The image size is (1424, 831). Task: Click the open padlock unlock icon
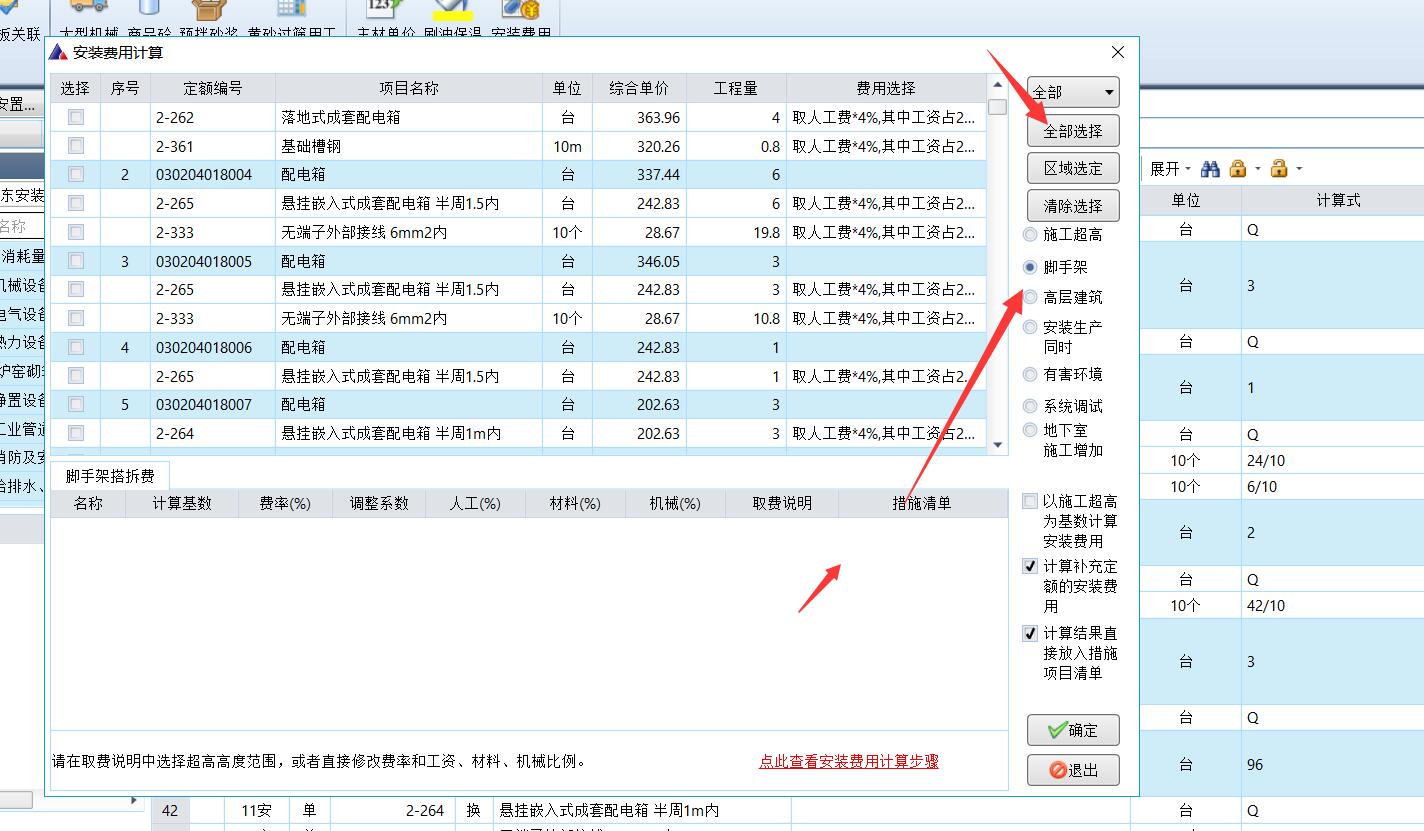pyautogui.click(x=1279, y=169)
